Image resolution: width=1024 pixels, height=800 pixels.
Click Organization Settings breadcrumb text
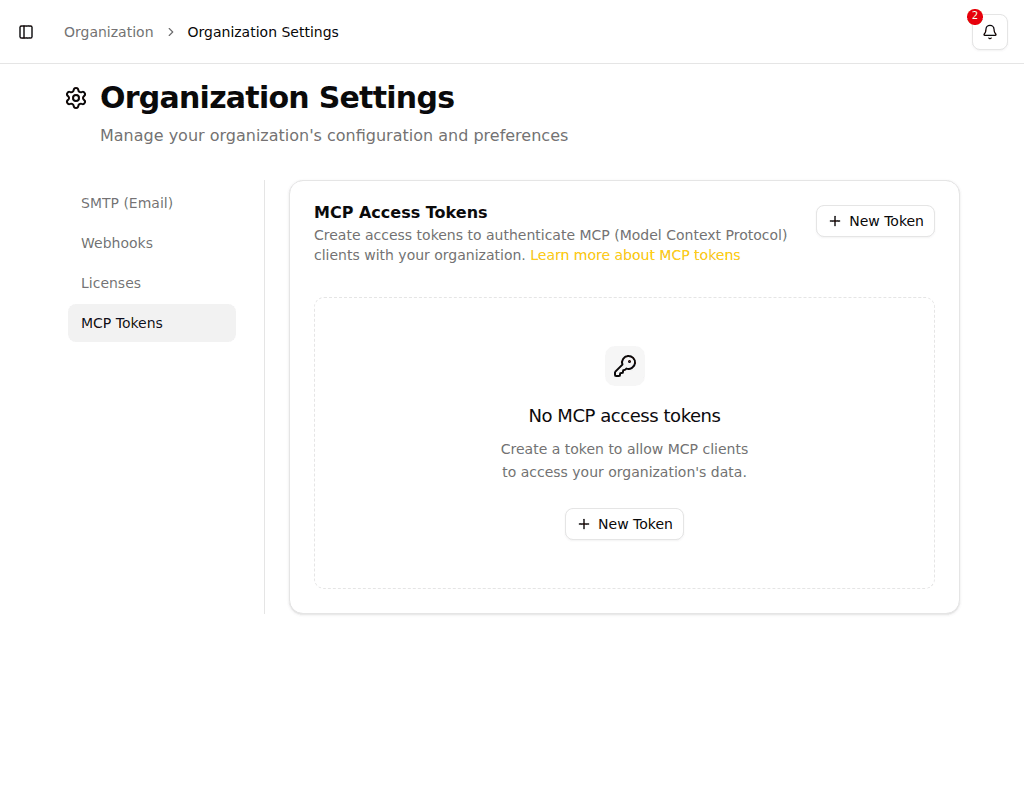click(263, 32)
